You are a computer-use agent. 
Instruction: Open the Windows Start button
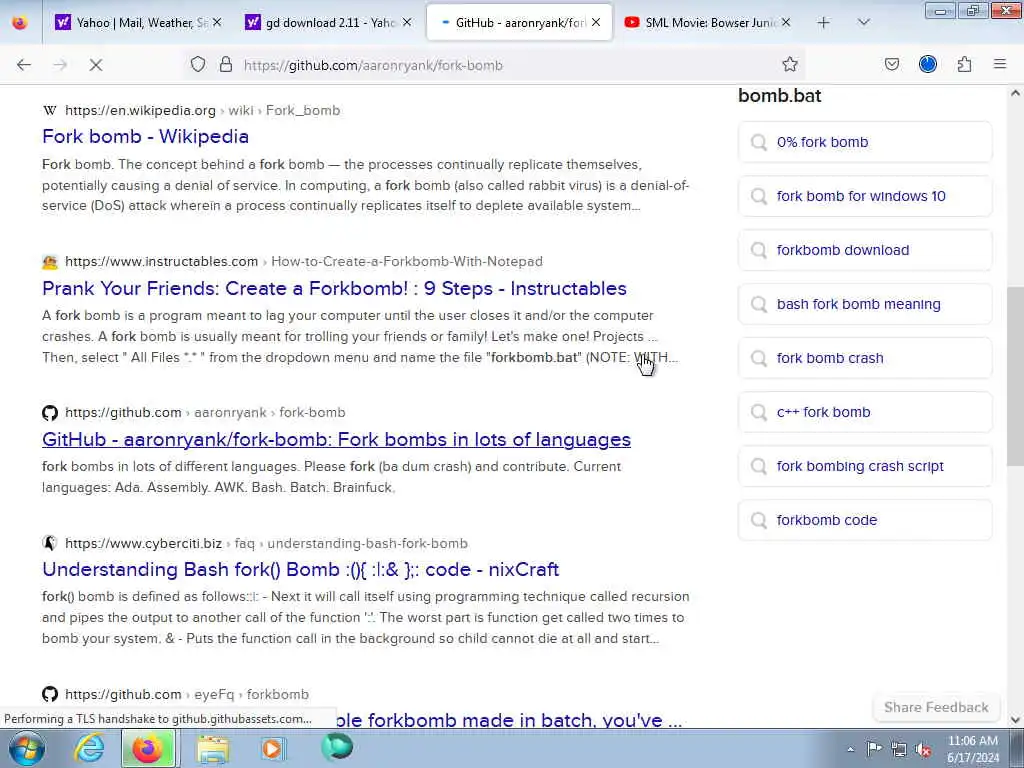(x=27, y=748)
